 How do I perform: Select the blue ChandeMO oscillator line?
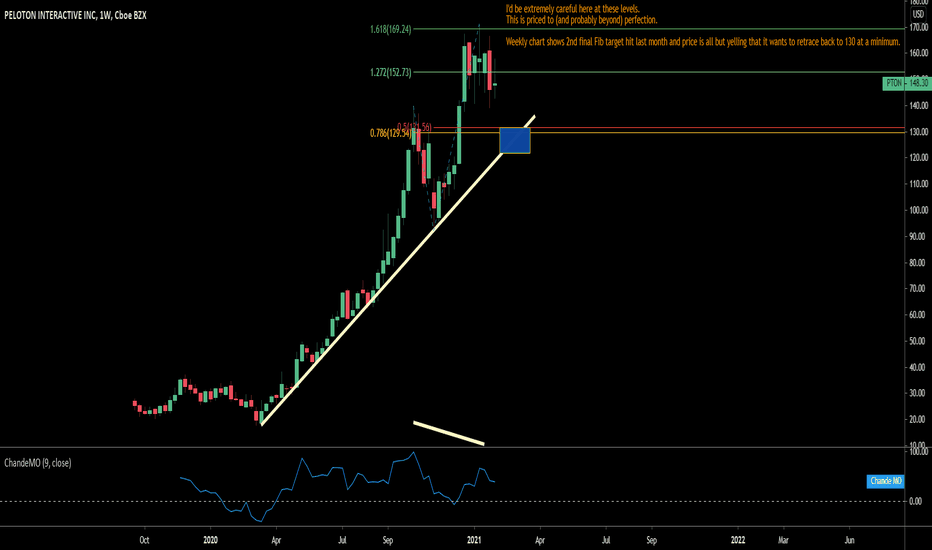click(x=338, y=486)
